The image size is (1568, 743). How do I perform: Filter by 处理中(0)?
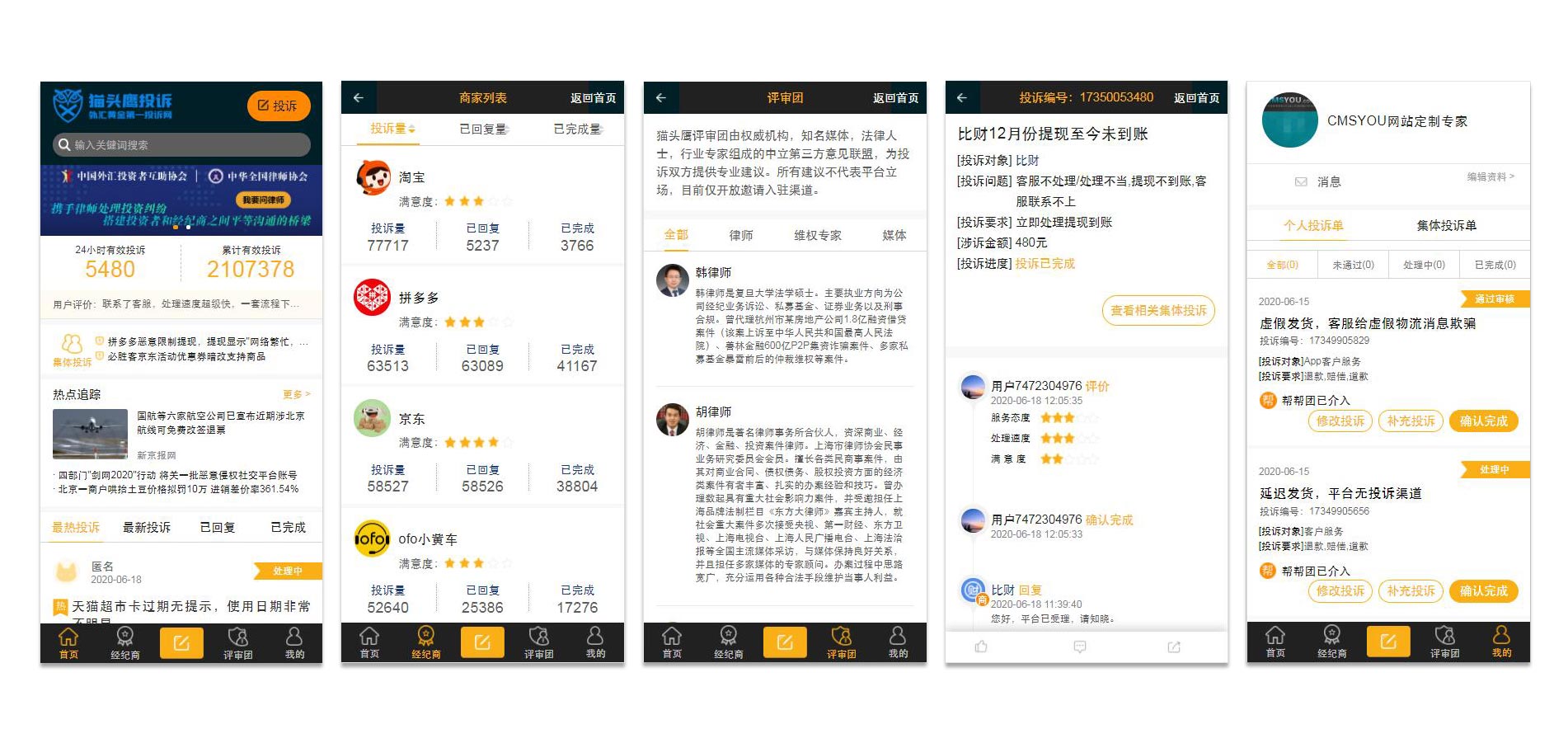click(x=1424, y=265)
